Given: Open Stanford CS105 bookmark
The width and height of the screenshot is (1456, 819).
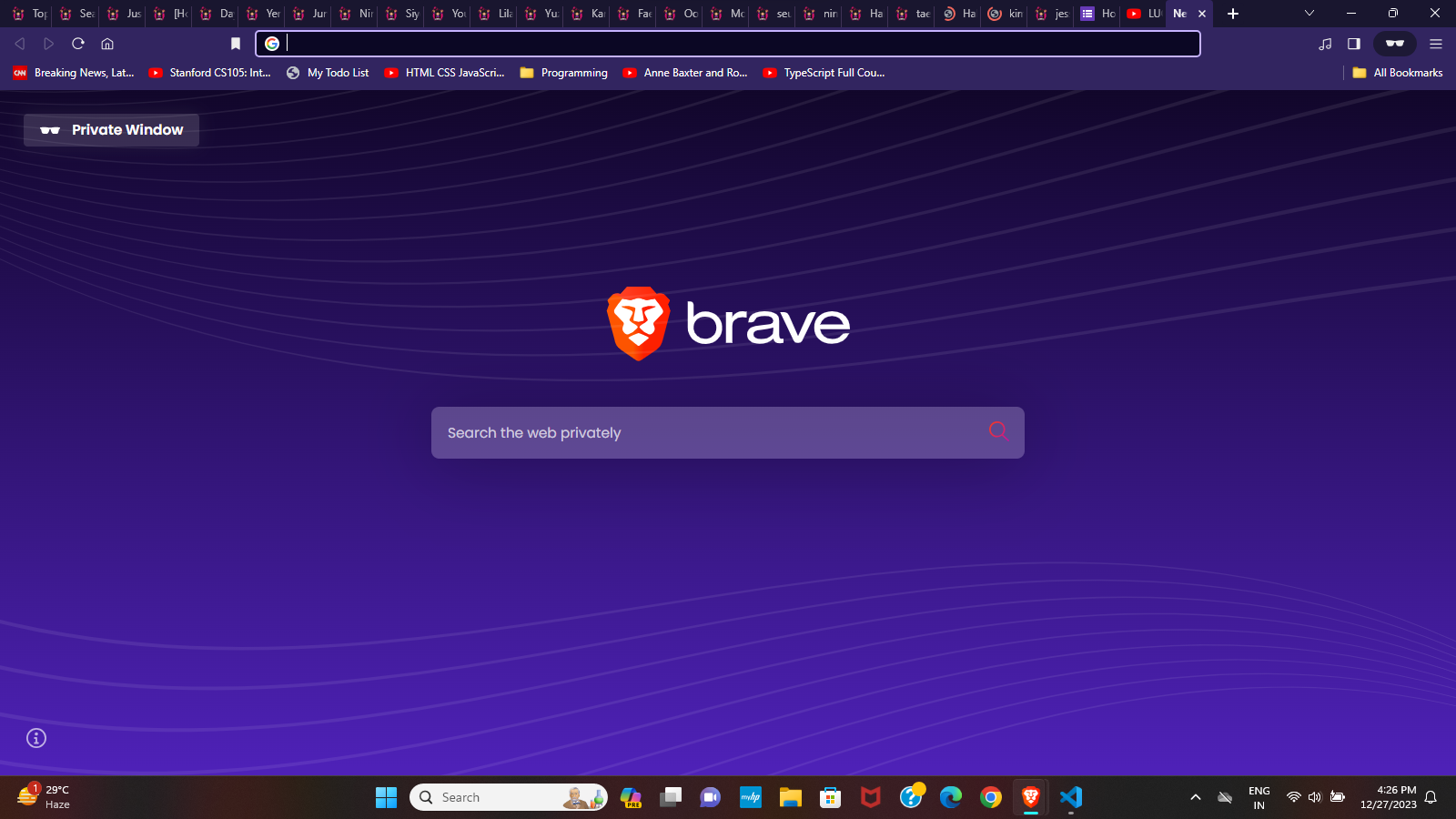Looking at the screenshot, I should [x=210, y=73].
